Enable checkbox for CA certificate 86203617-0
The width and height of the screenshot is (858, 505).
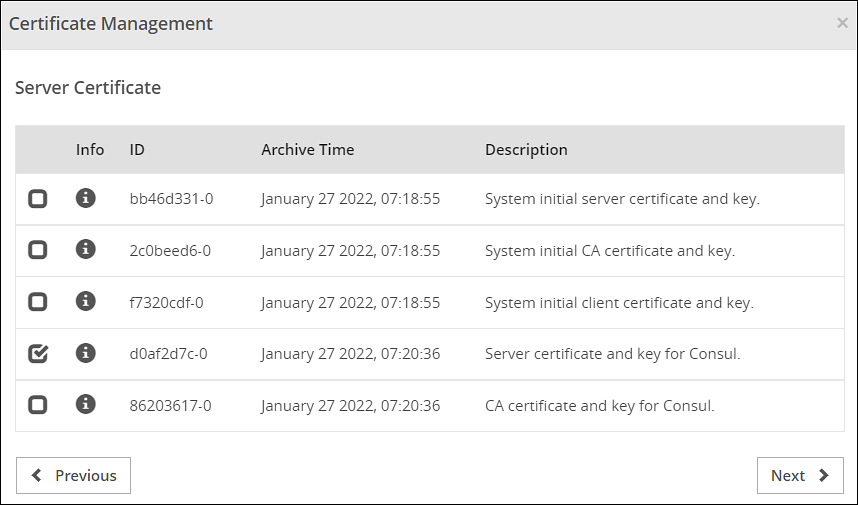(38, 405)
